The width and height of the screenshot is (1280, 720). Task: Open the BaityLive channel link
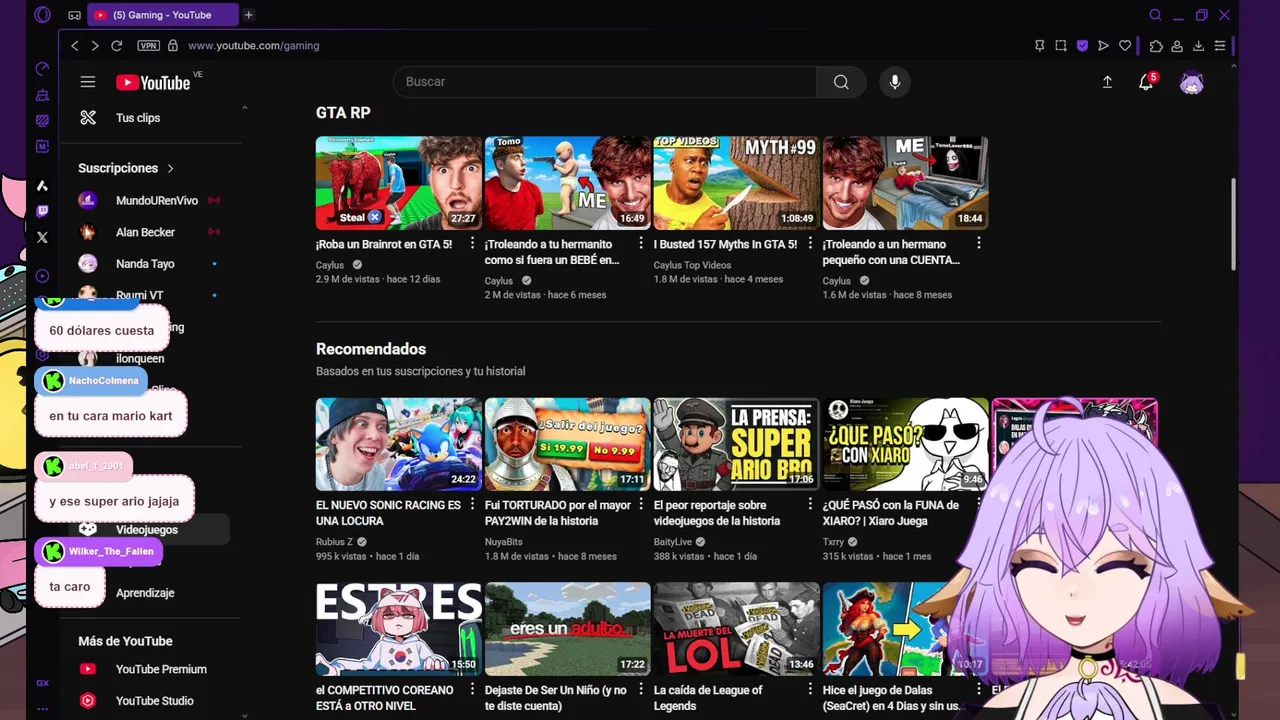pos(673,542)
